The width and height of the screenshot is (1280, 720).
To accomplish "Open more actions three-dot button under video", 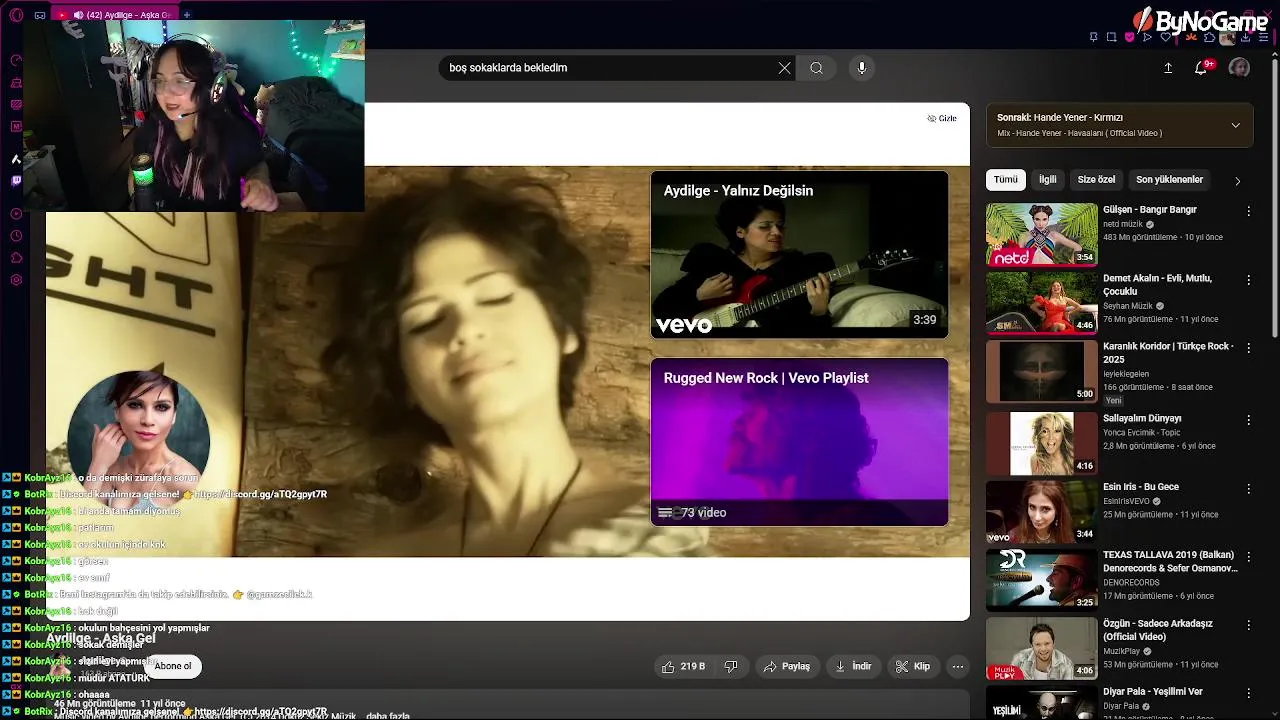I will (x=957, y=666).
